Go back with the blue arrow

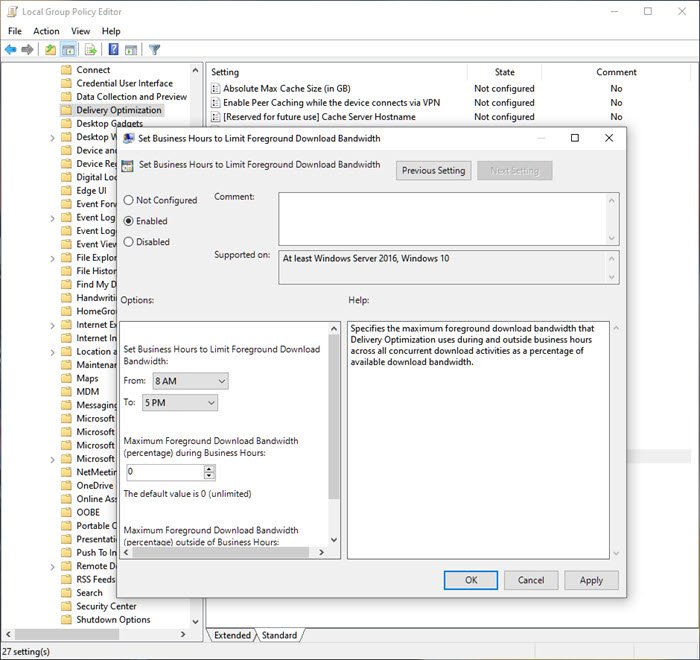point(11,50)
